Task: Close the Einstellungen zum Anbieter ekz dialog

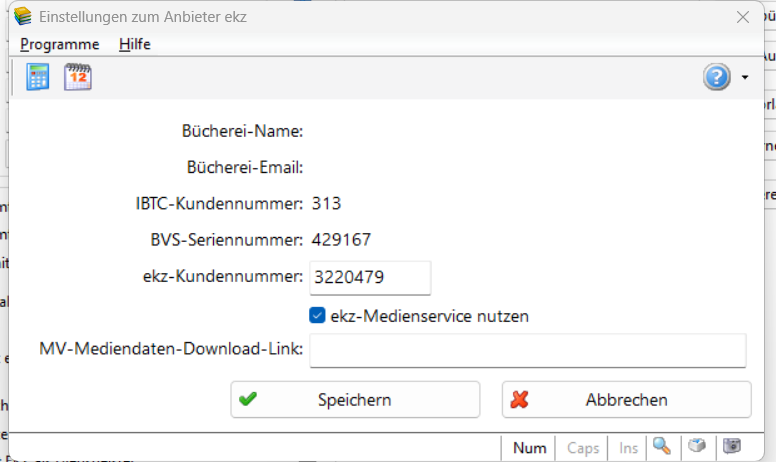Action: (x=742, y=17)
